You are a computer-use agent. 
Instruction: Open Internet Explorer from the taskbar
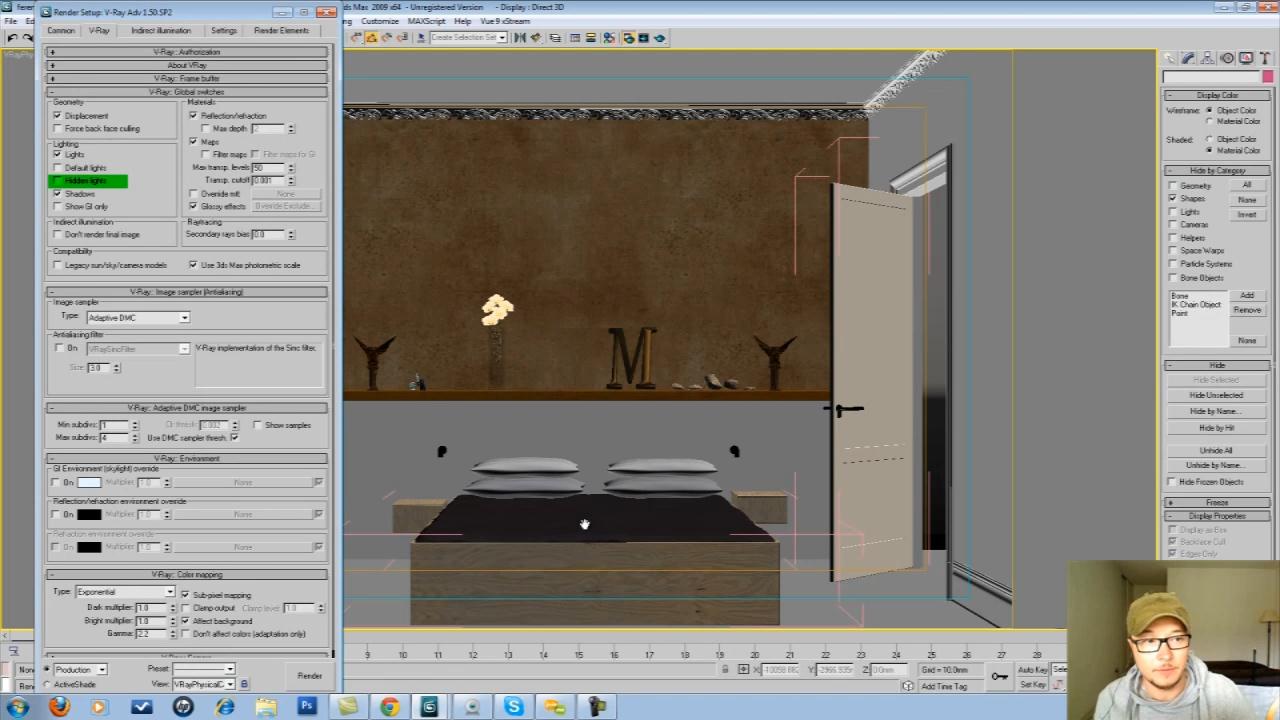click(x=225, y=707)
